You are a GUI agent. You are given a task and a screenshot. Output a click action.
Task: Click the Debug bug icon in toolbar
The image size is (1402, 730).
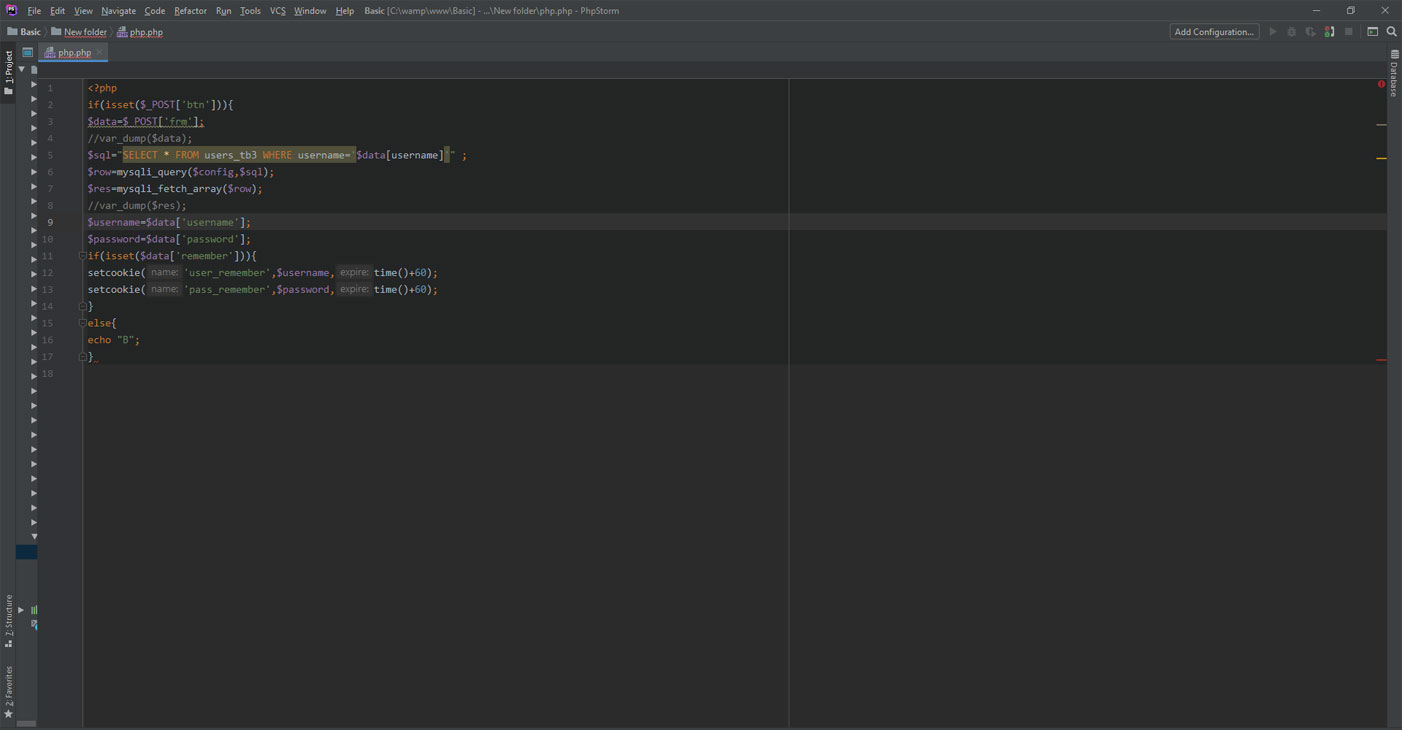pyautogui.click(x=1292, y=32)
